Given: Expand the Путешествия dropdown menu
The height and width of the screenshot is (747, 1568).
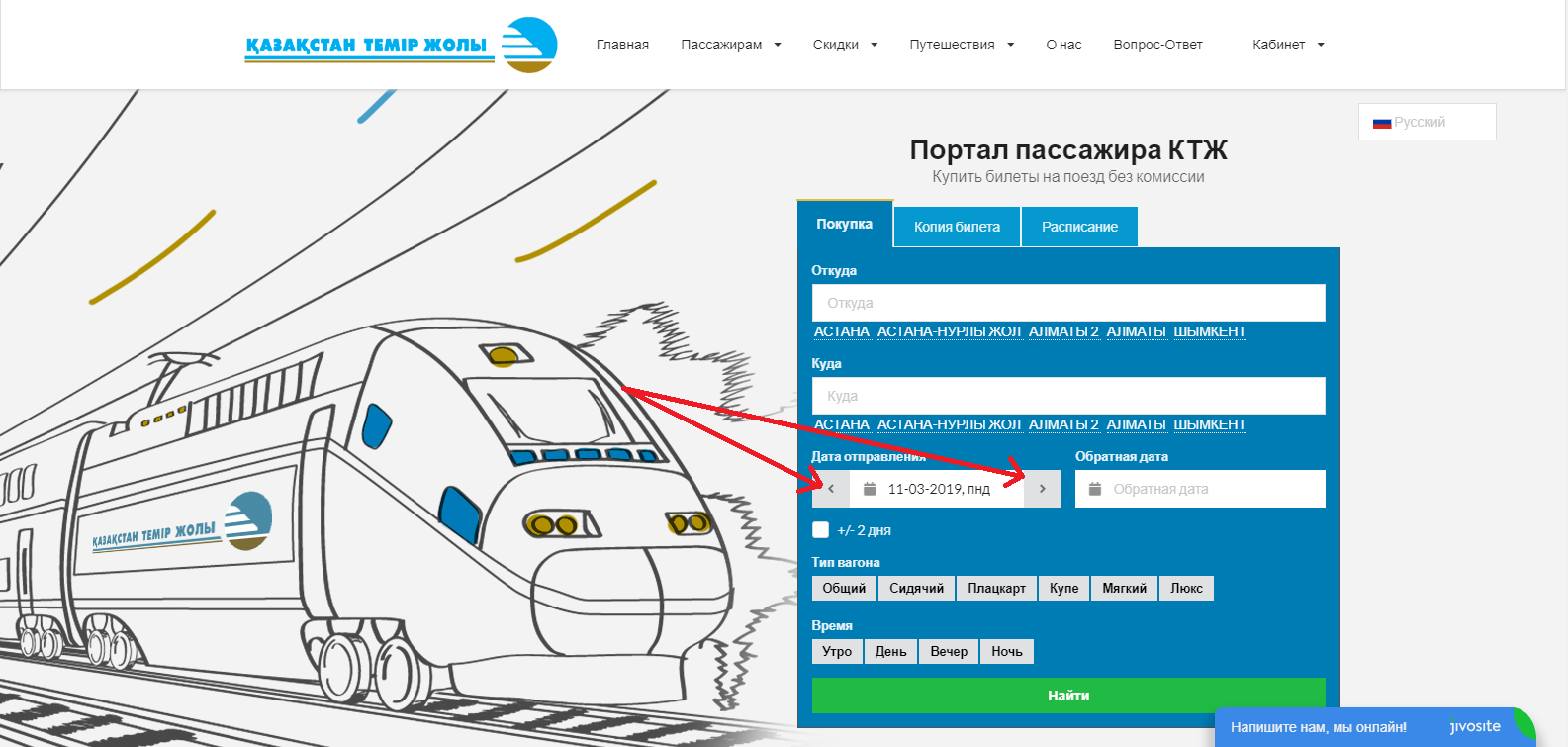Looking at the screenshot, I should click(962, 45).
